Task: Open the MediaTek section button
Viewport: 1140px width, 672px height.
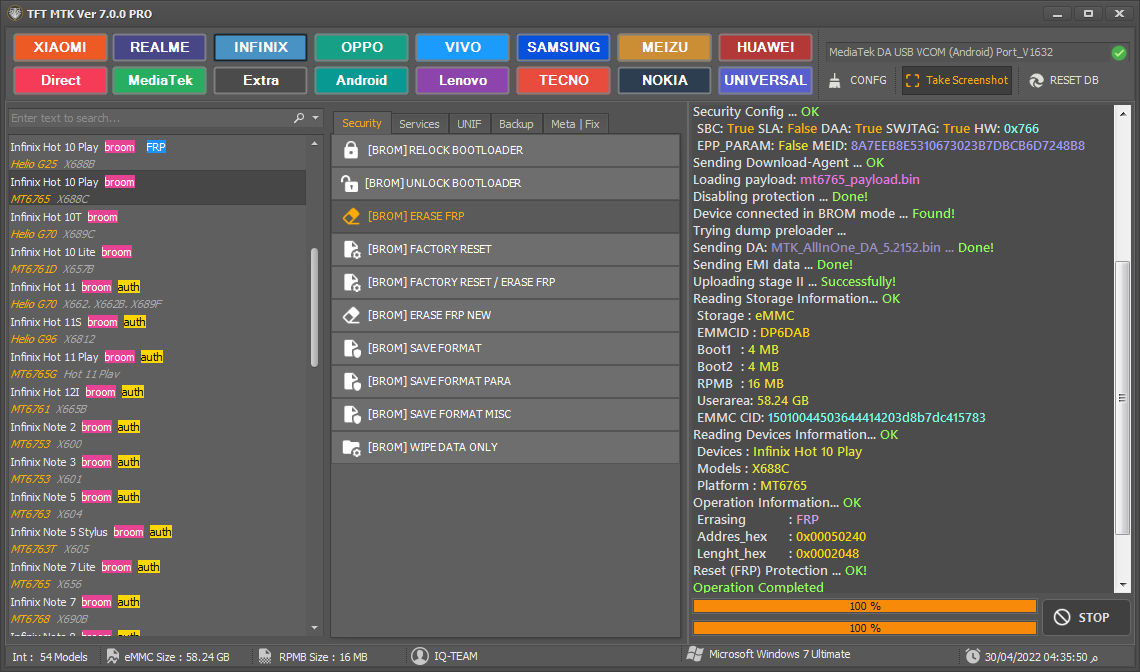Action: [160, 81]
